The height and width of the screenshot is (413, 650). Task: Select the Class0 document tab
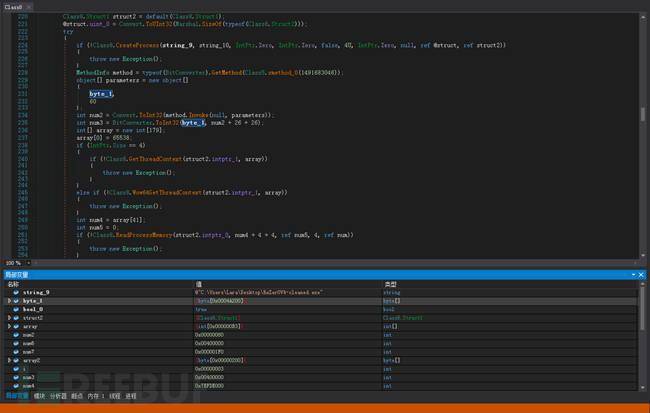(x=14, y=7)
